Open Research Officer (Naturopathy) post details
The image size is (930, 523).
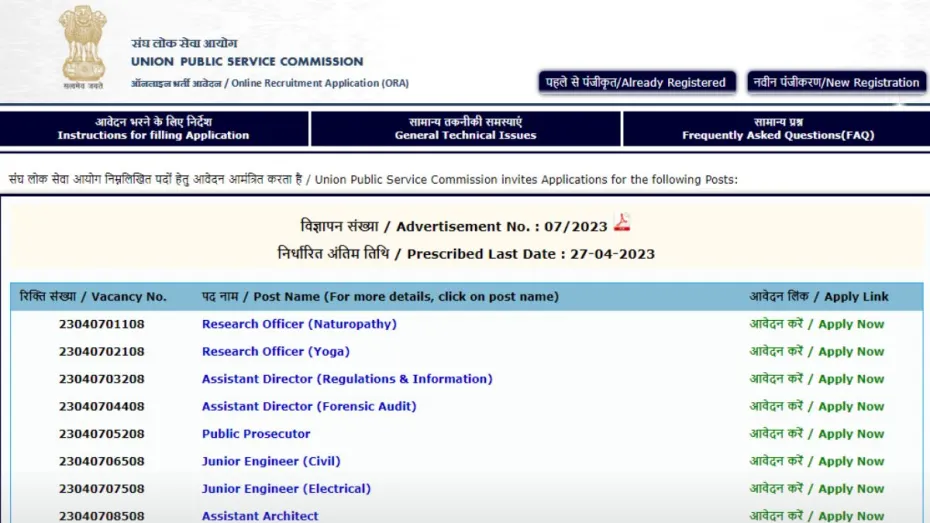pyautogui.click(x=299, y=324)
